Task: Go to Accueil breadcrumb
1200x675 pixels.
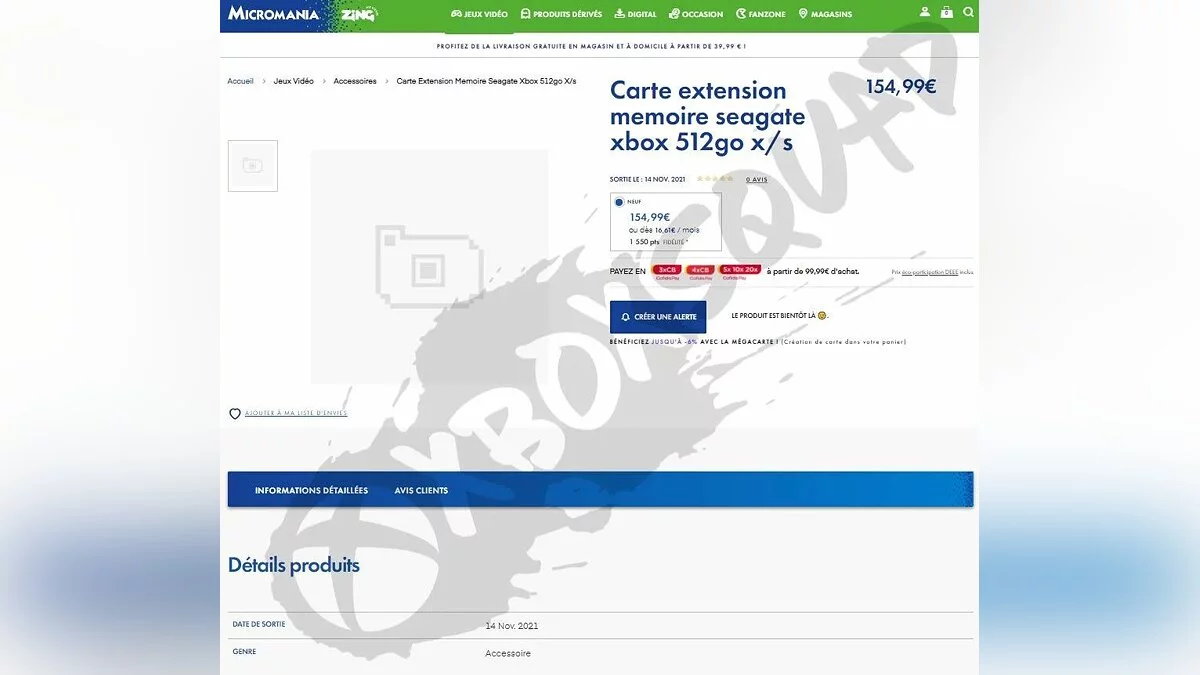Action: [x=240, y=81]
